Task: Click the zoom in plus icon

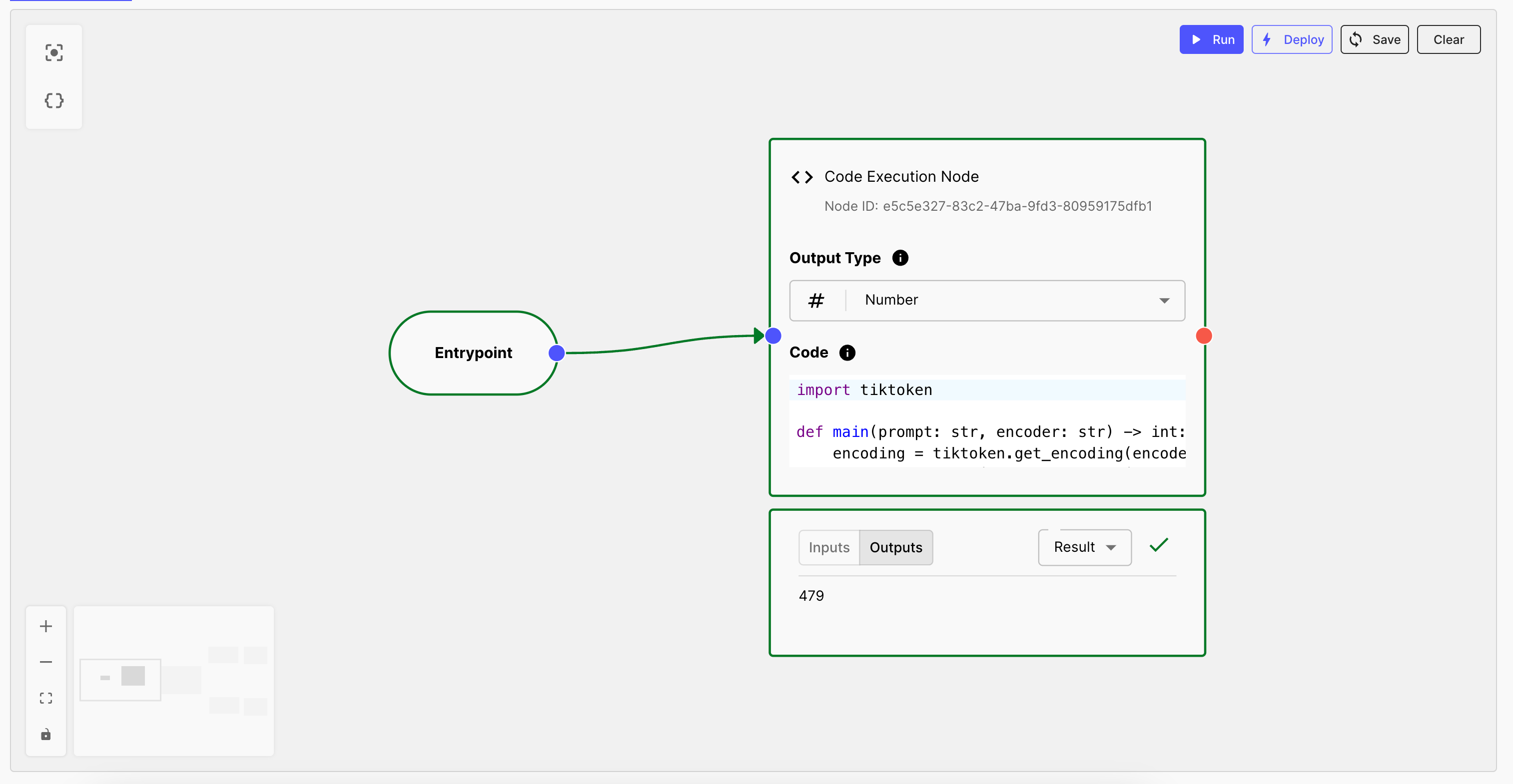Action: pyautogui.click(x=46, y=626)
